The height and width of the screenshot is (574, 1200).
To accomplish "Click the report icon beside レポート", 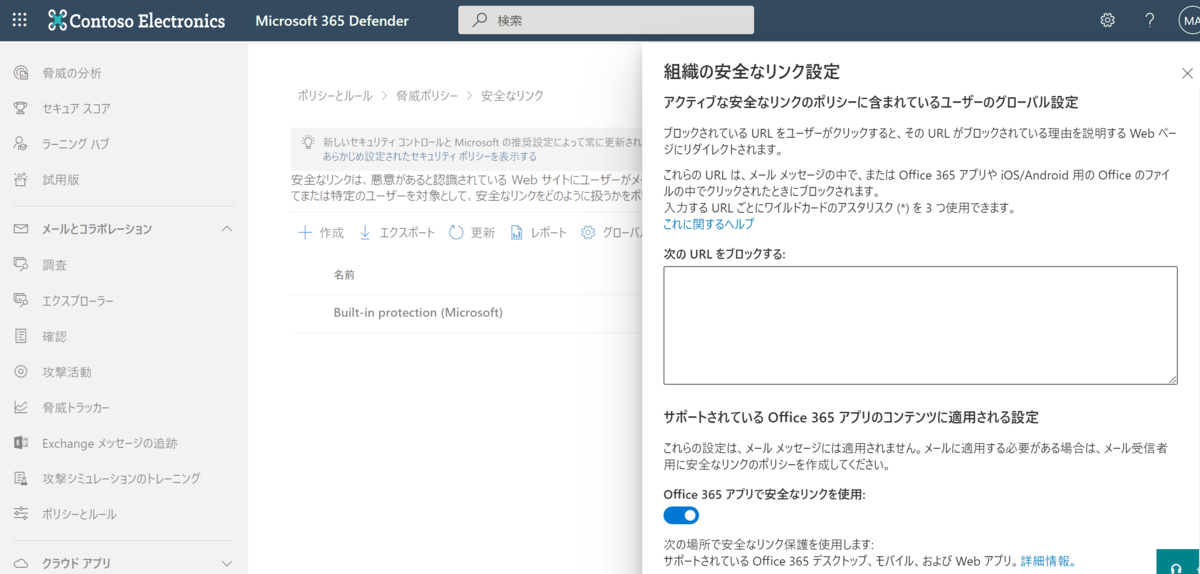I will (x=517, y=232).
